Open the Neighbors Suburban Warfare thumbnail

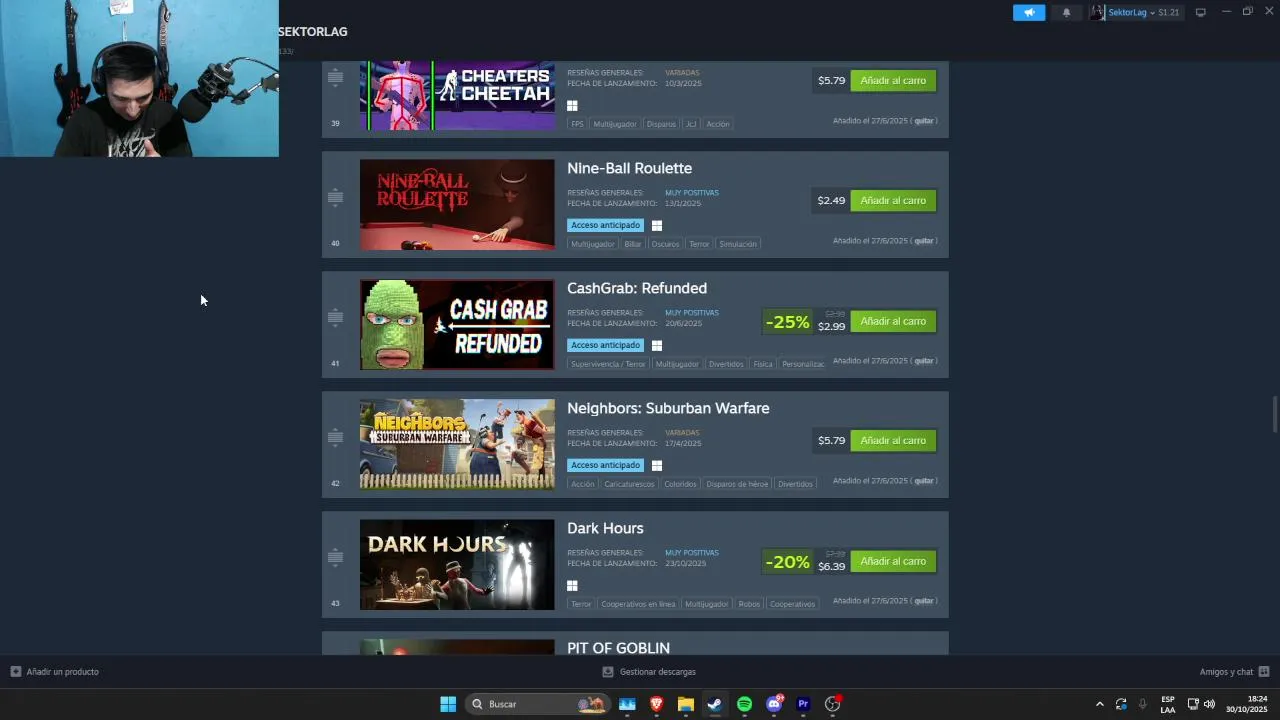pyautogui.click(x=457, y=444)
